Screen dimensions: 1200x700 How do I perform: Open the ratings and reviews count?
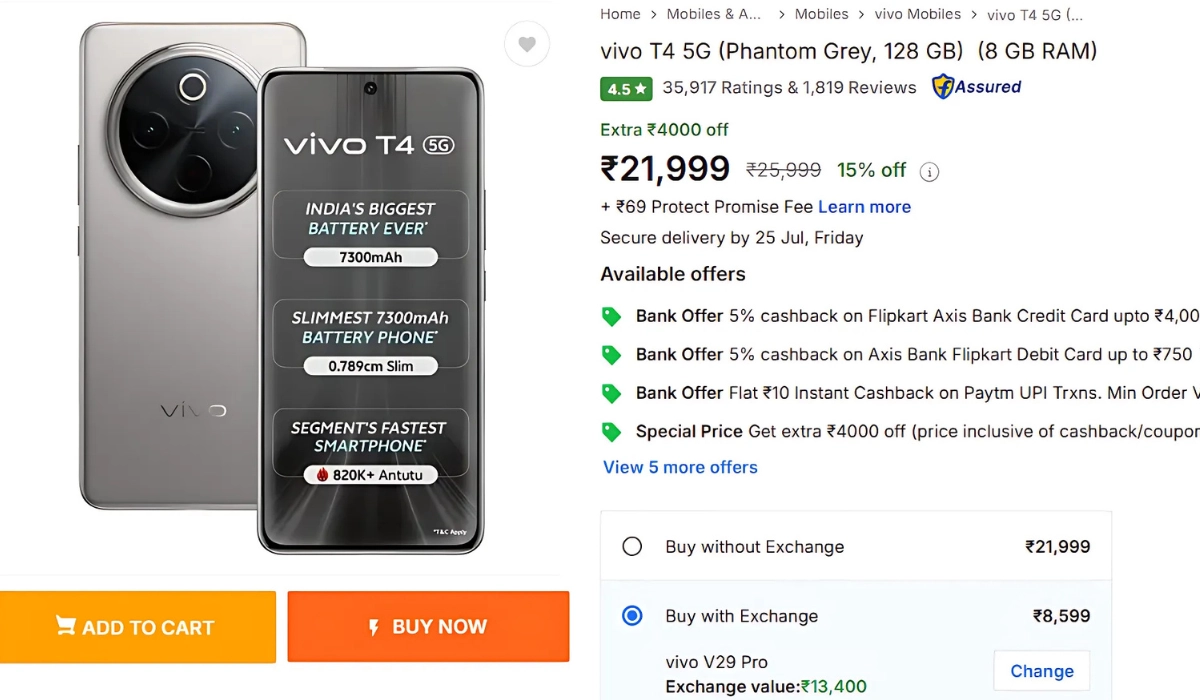click(789, 88)
